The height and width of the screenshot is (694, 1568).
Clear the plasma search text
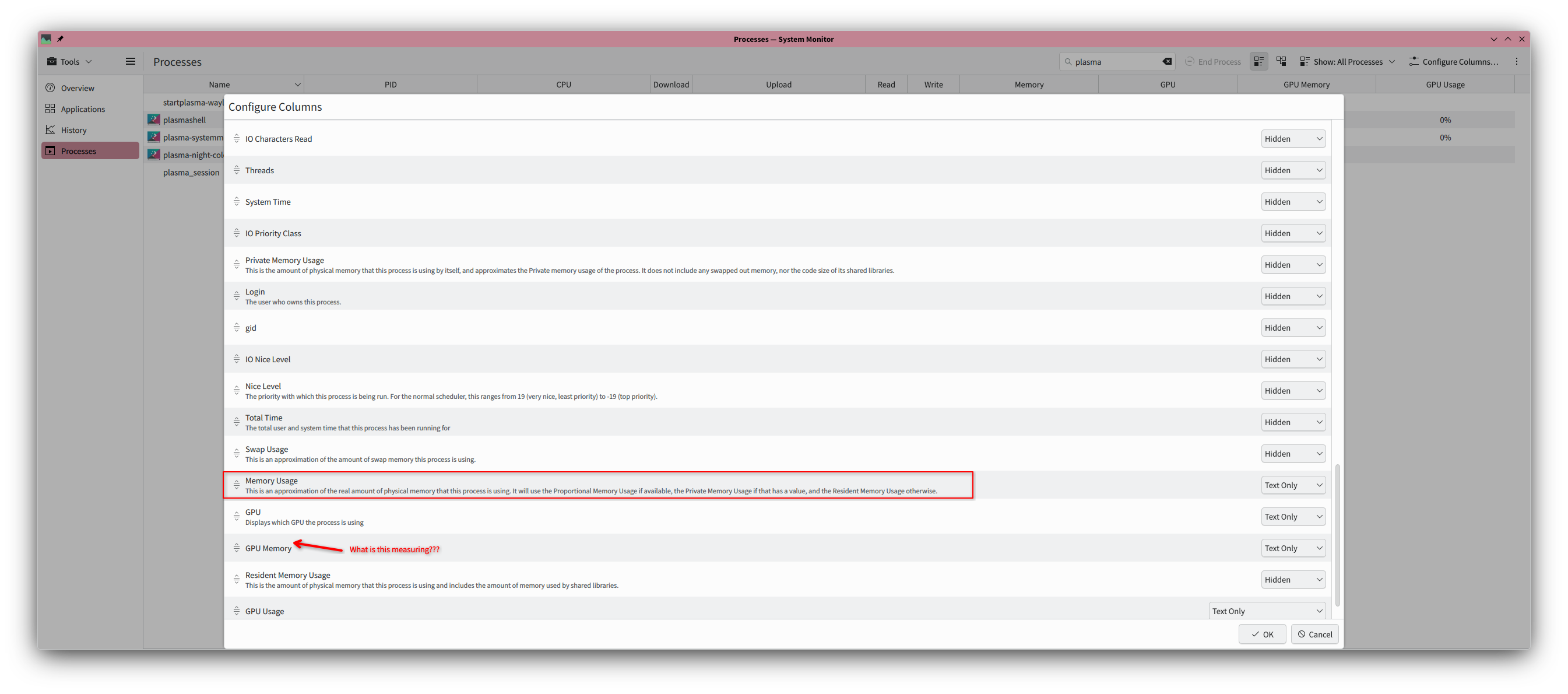pos(1167,61)
